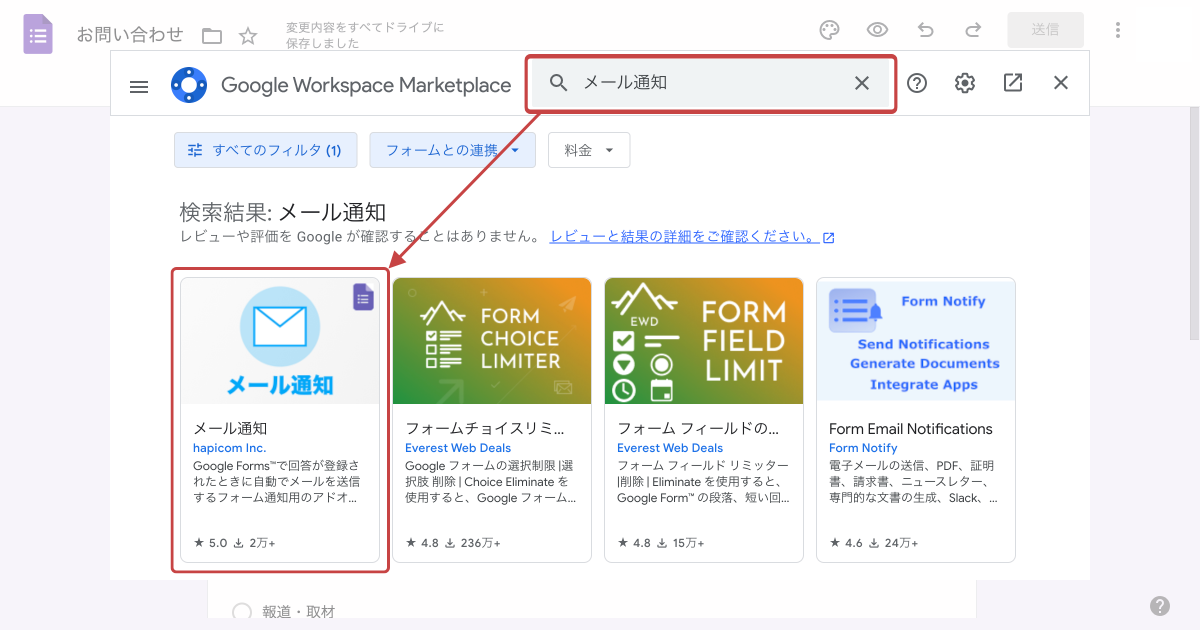1200x630 pixels.
Task: Open Marketplace in a new window
Action: point(1013,83)
